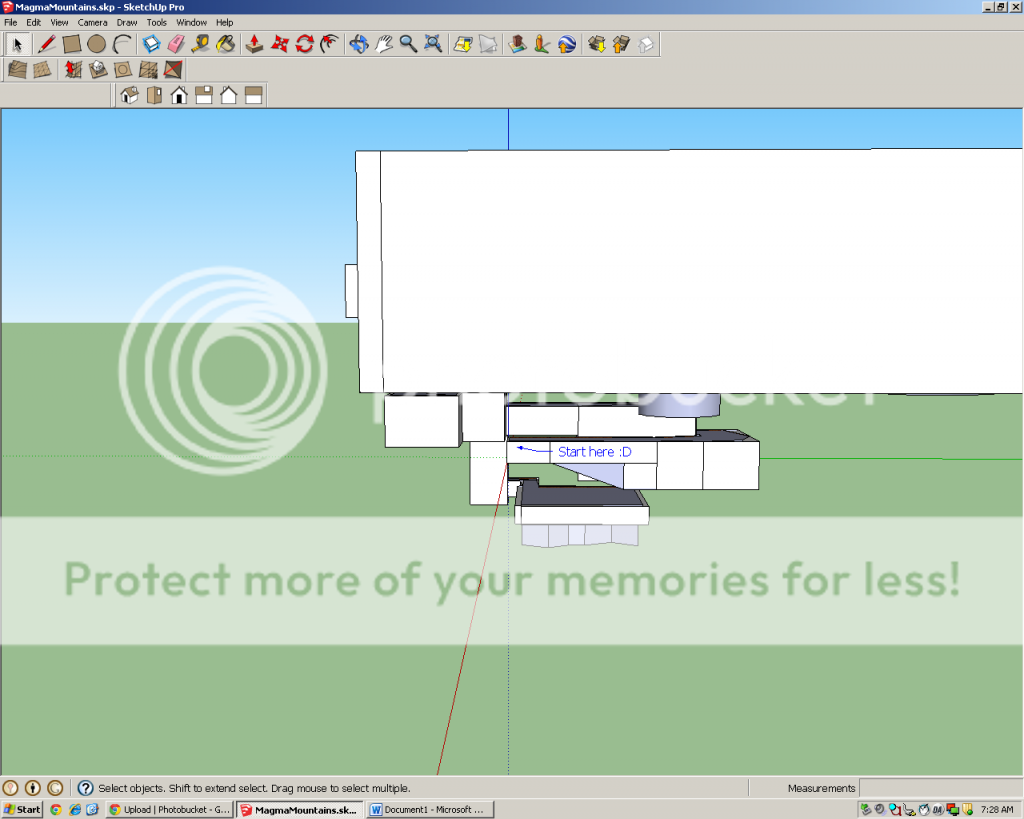Switch to the Iso view

click(x=129, y=95)
